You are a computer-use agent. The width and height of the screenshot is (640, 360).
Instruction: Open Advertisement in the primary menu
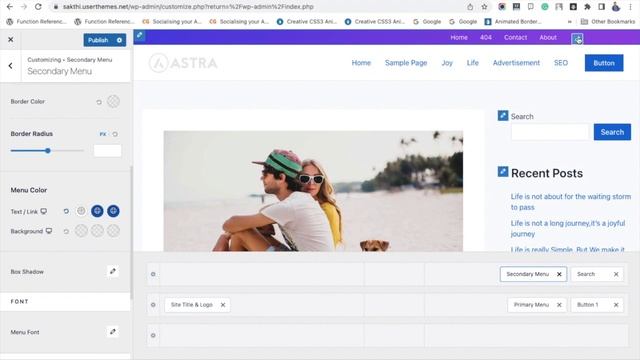[x=516, y=63]
